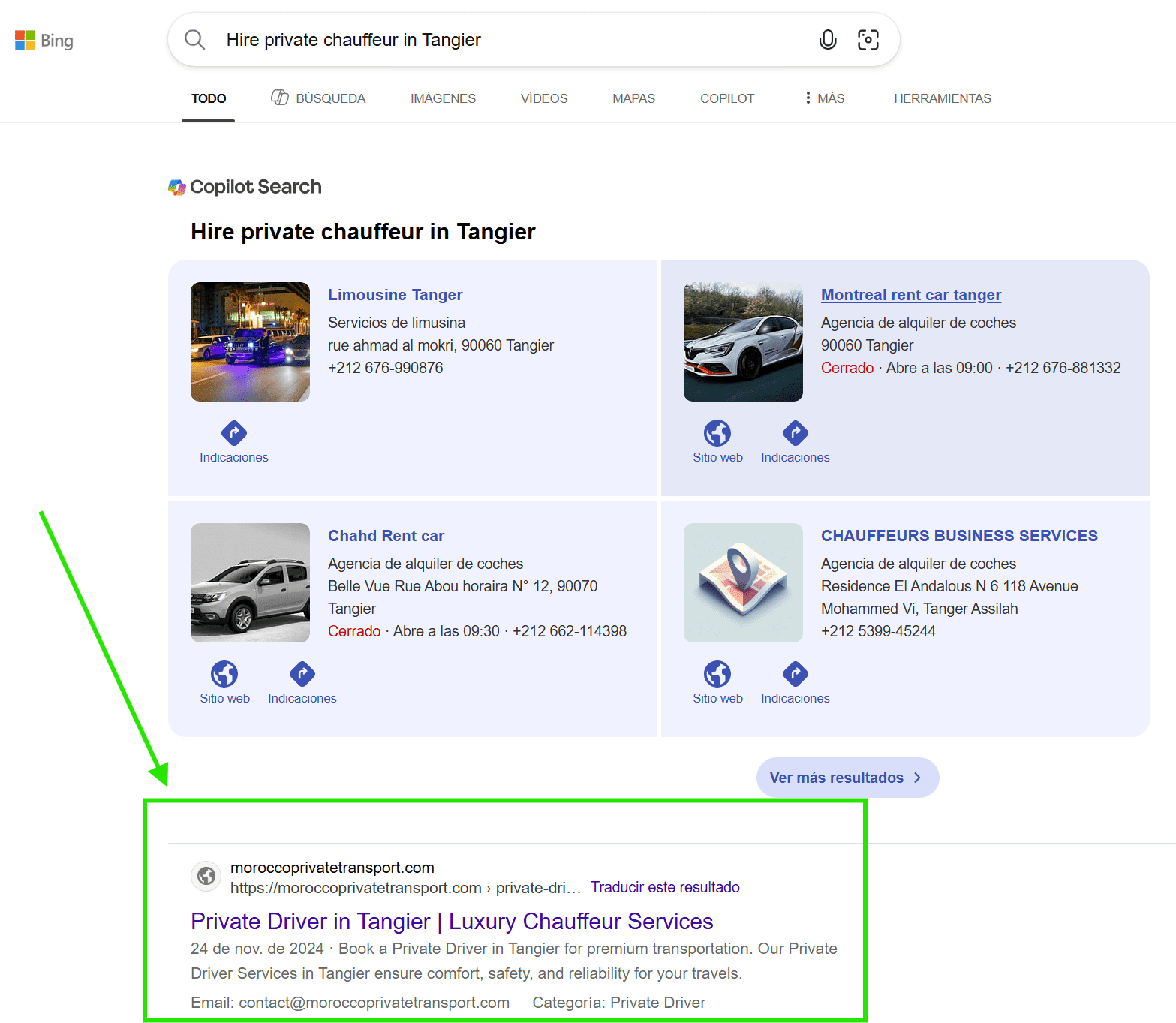Click the Limousine Tanger limo photo
Image resolution: width=1176 pixels, height=1023 pixels.
250,342
